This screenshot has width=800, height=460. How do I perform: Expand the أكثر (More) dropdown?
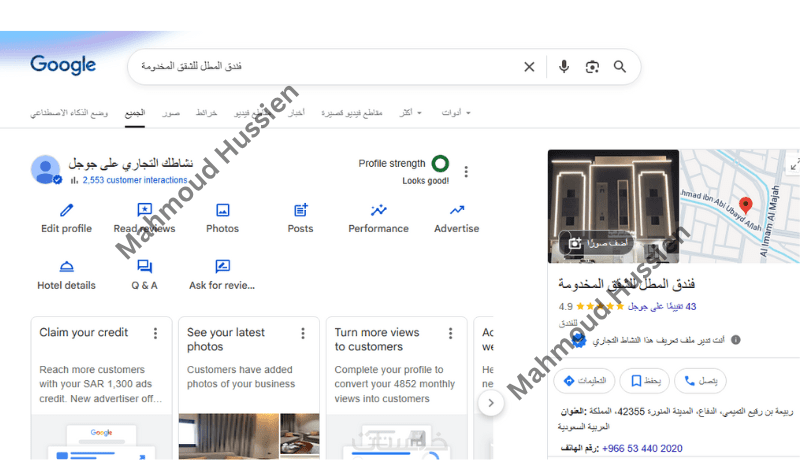point(411,113)
